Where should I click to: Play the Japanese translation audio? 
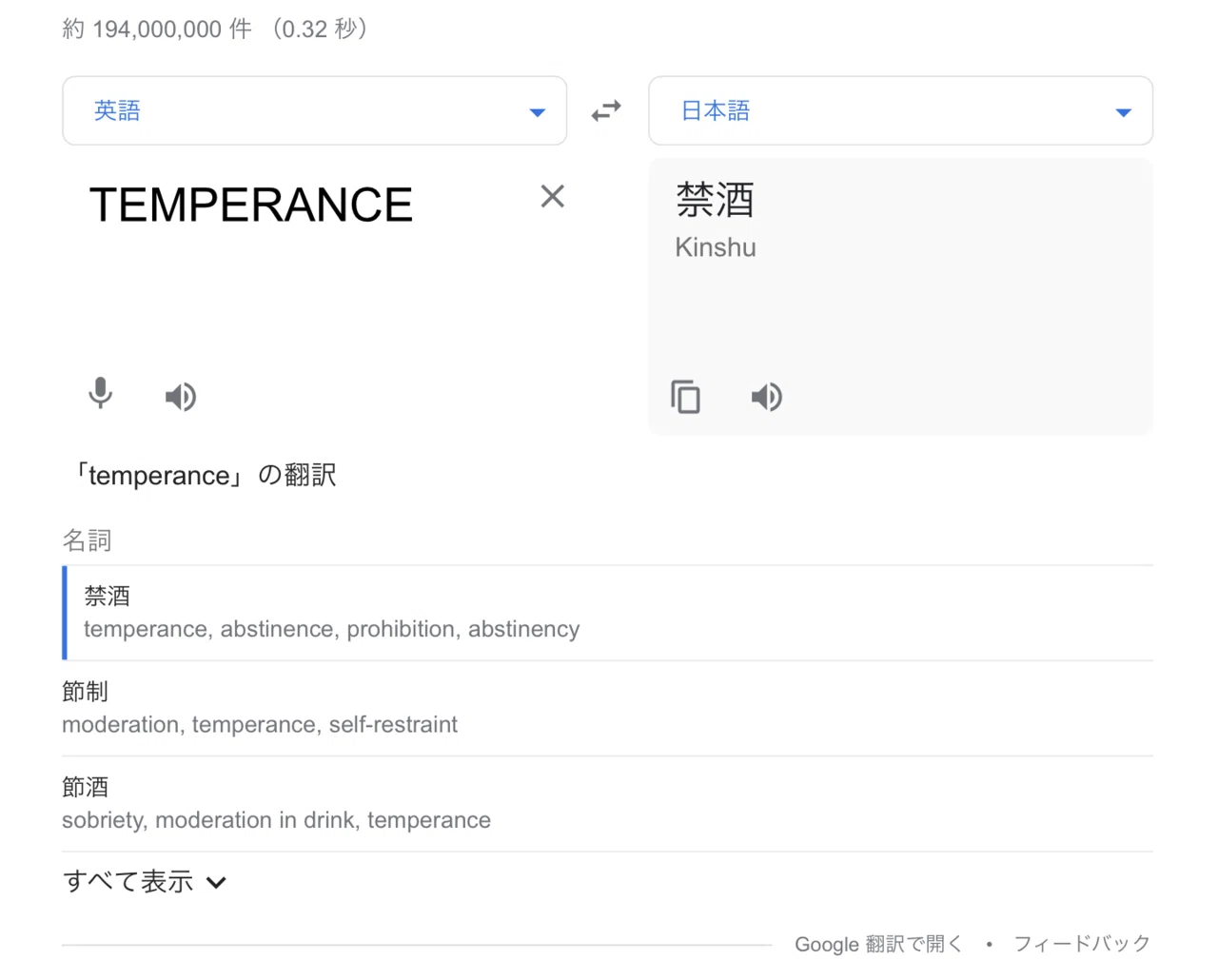[x=767, y=396]
